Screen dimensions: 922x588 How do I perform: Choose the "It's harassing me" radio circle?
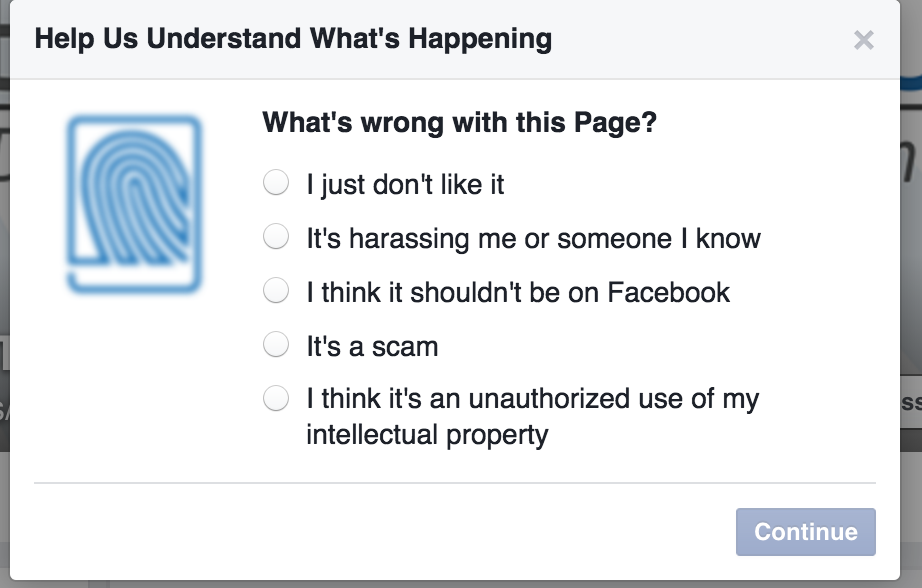click(x=276, y=236)
